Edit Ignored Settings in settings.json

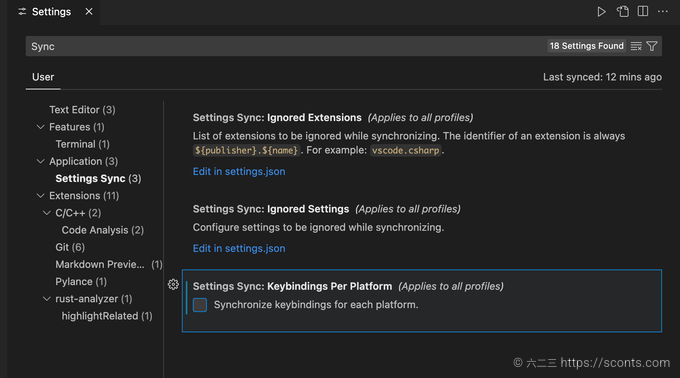pyautogui.click(x=239, y=248)
